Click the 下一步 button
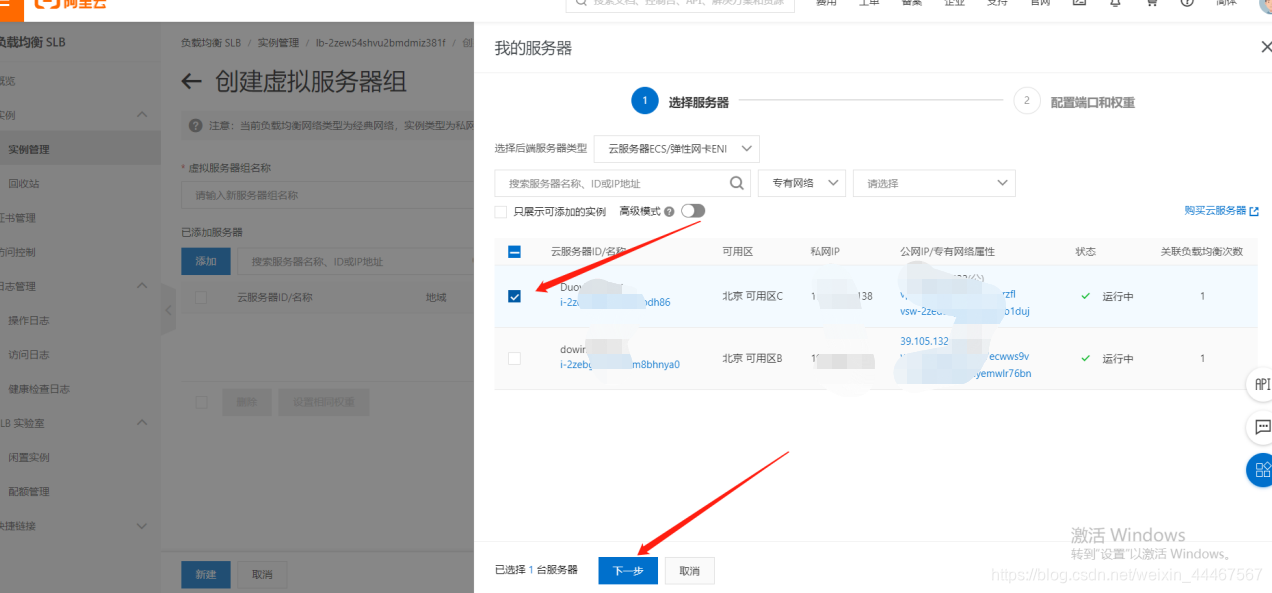1272x593 pixels. point(627,570)
